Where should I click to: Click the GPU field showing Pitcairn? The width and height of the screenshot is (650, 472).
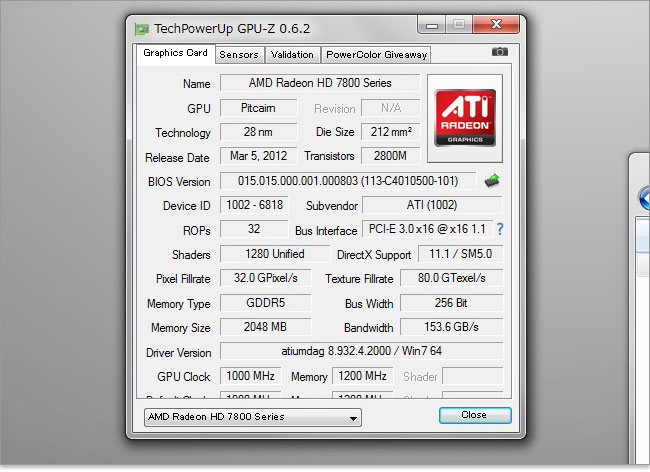tap(259, 108)
